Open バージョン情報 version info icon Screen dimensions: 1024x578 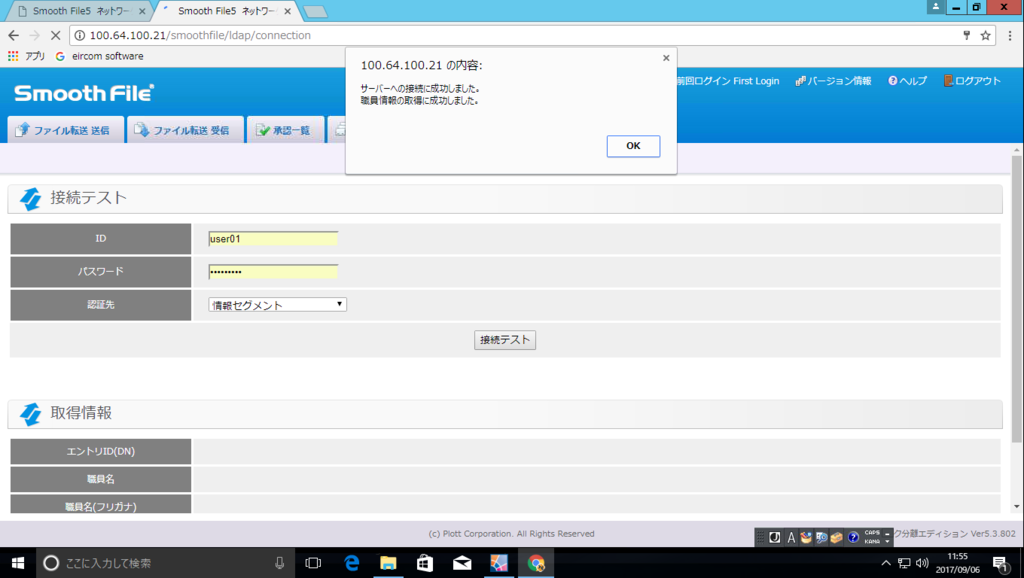coord(802,81)
